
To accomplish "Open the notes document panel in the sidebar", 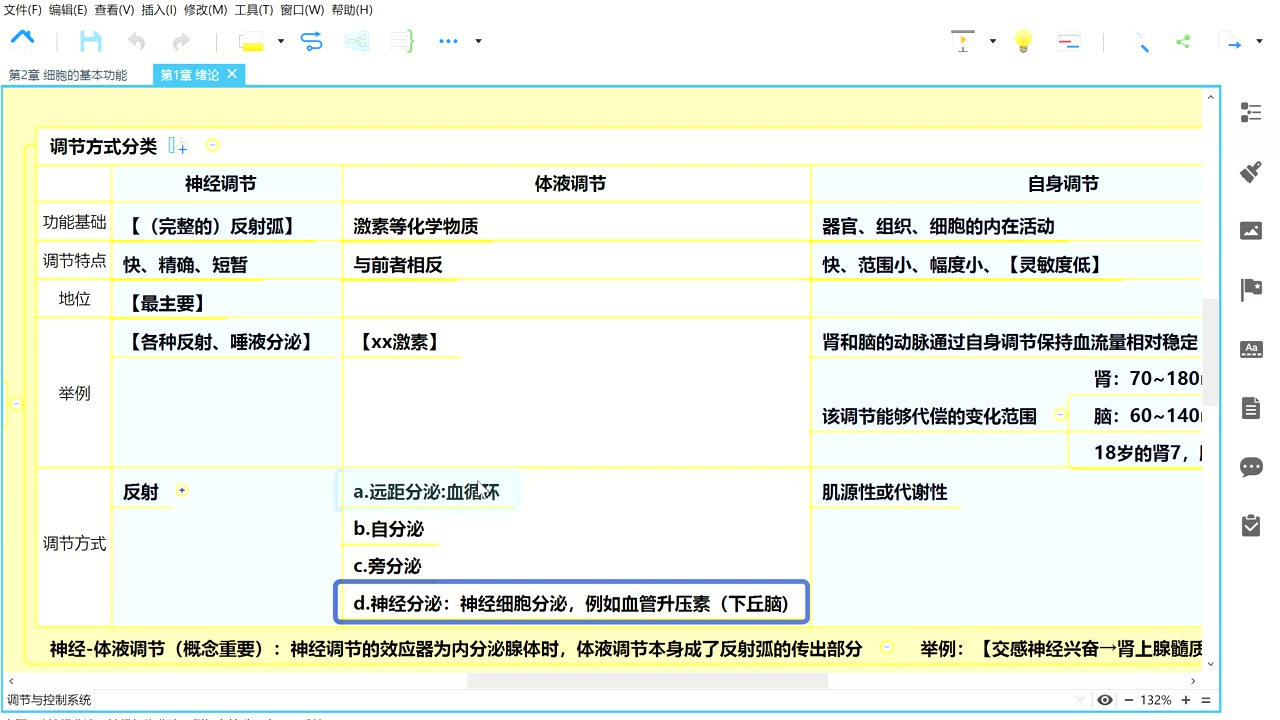I will point(1251,408).
